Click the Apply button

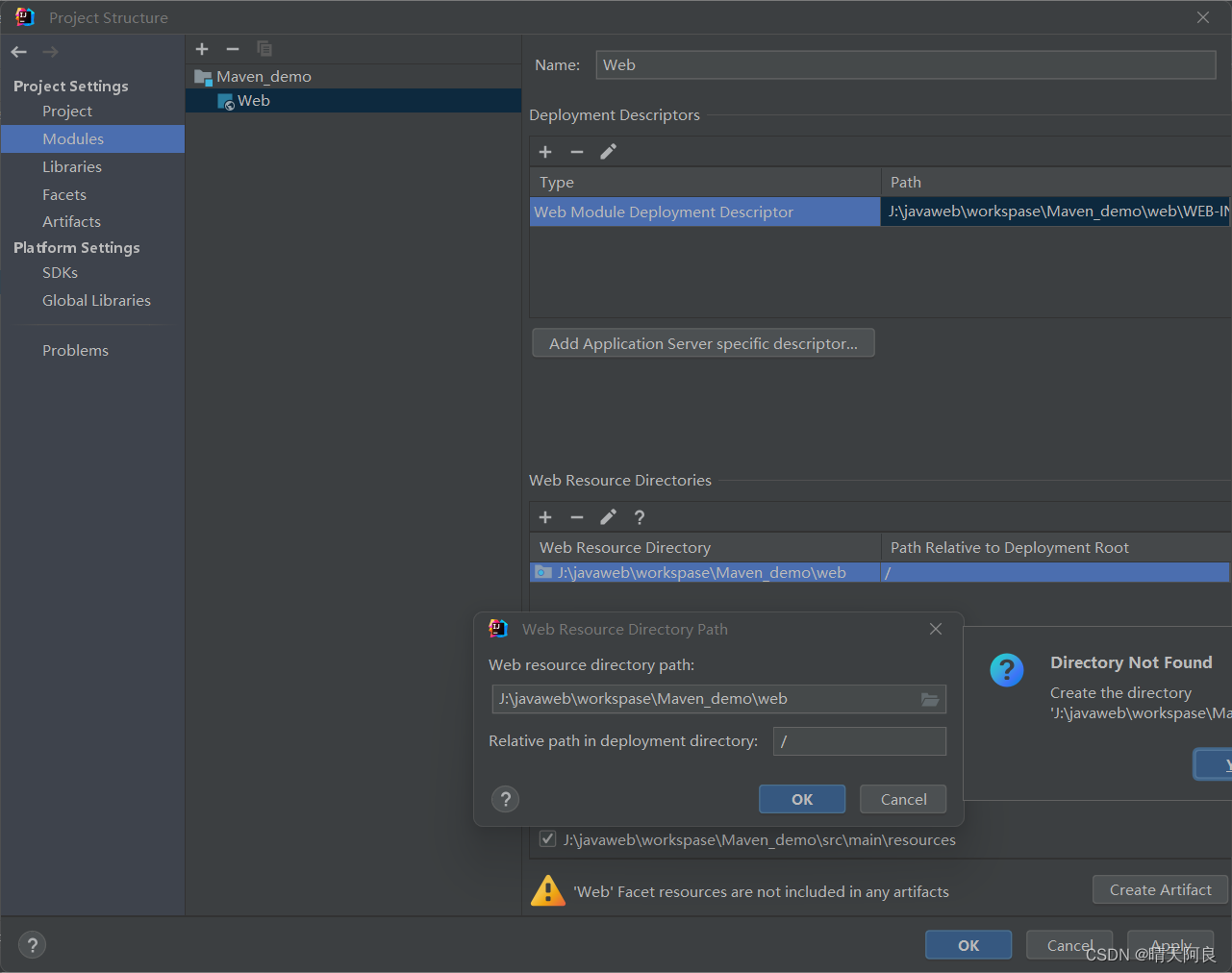[1170, 945]
